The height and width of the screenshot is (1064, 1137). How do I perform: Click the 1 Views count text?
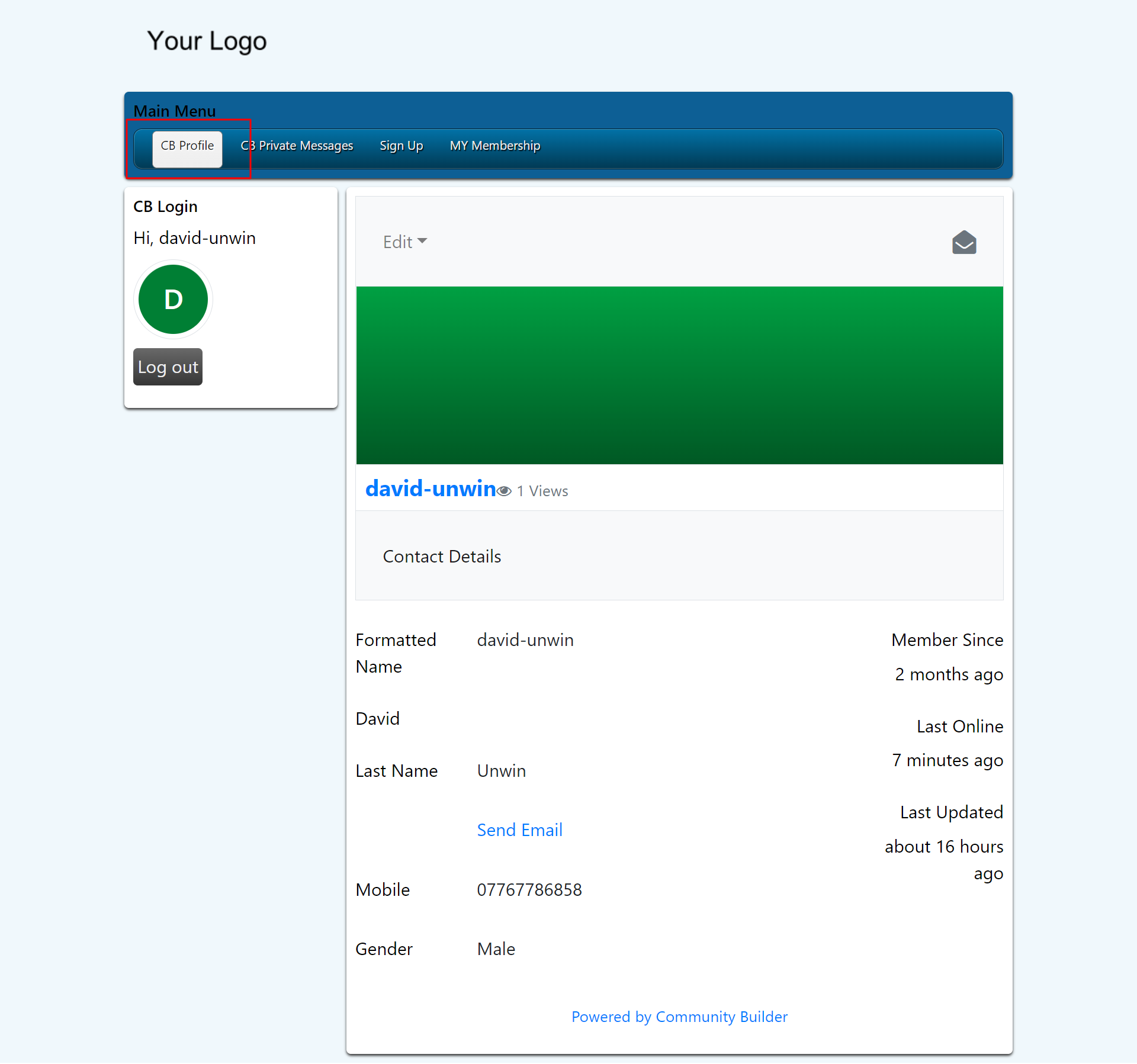(542, 491)
